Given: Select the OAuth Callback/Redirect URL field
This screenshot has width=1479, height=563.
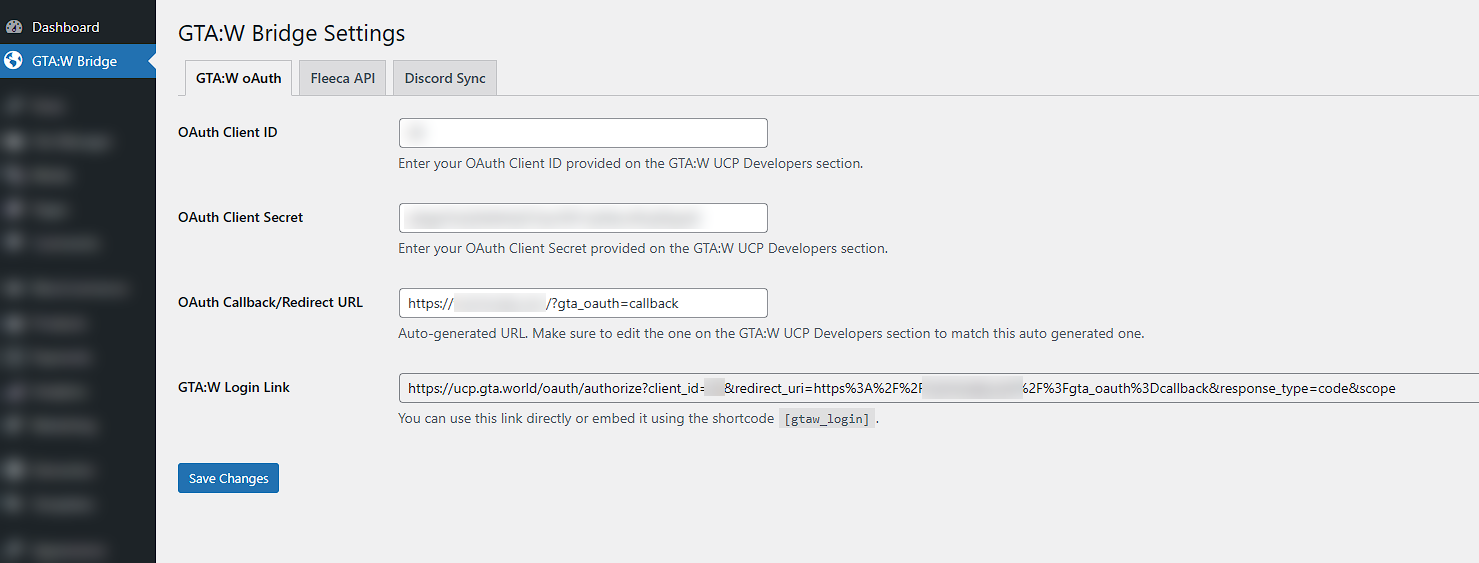Looking at the screenshot, I should [x=583, y=303].
